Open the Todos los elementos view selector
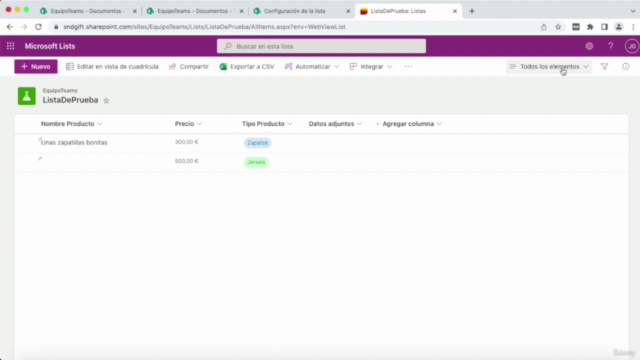 549,67
